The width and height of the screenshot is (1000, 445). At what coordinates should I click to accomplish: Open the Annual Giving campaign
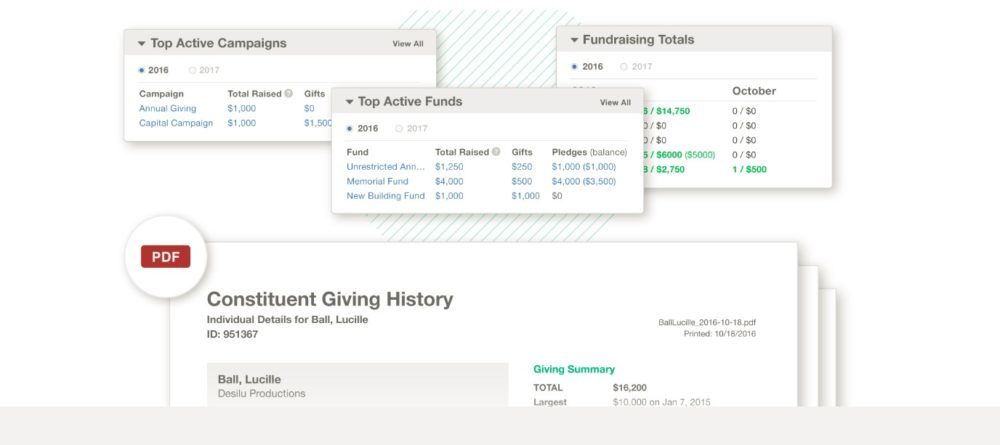[x=167, y=108]
